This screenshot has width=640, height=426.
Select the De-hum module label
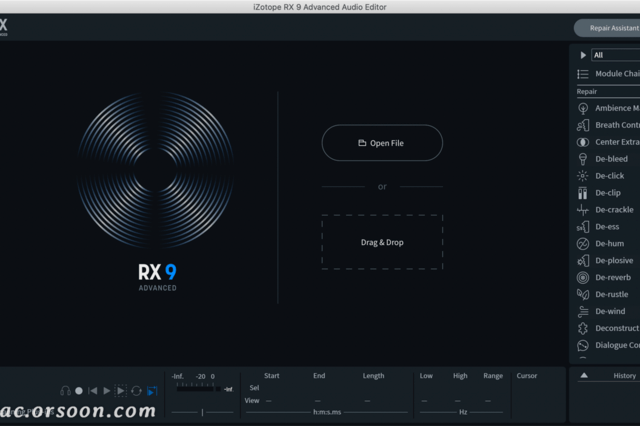click(609, 244)
